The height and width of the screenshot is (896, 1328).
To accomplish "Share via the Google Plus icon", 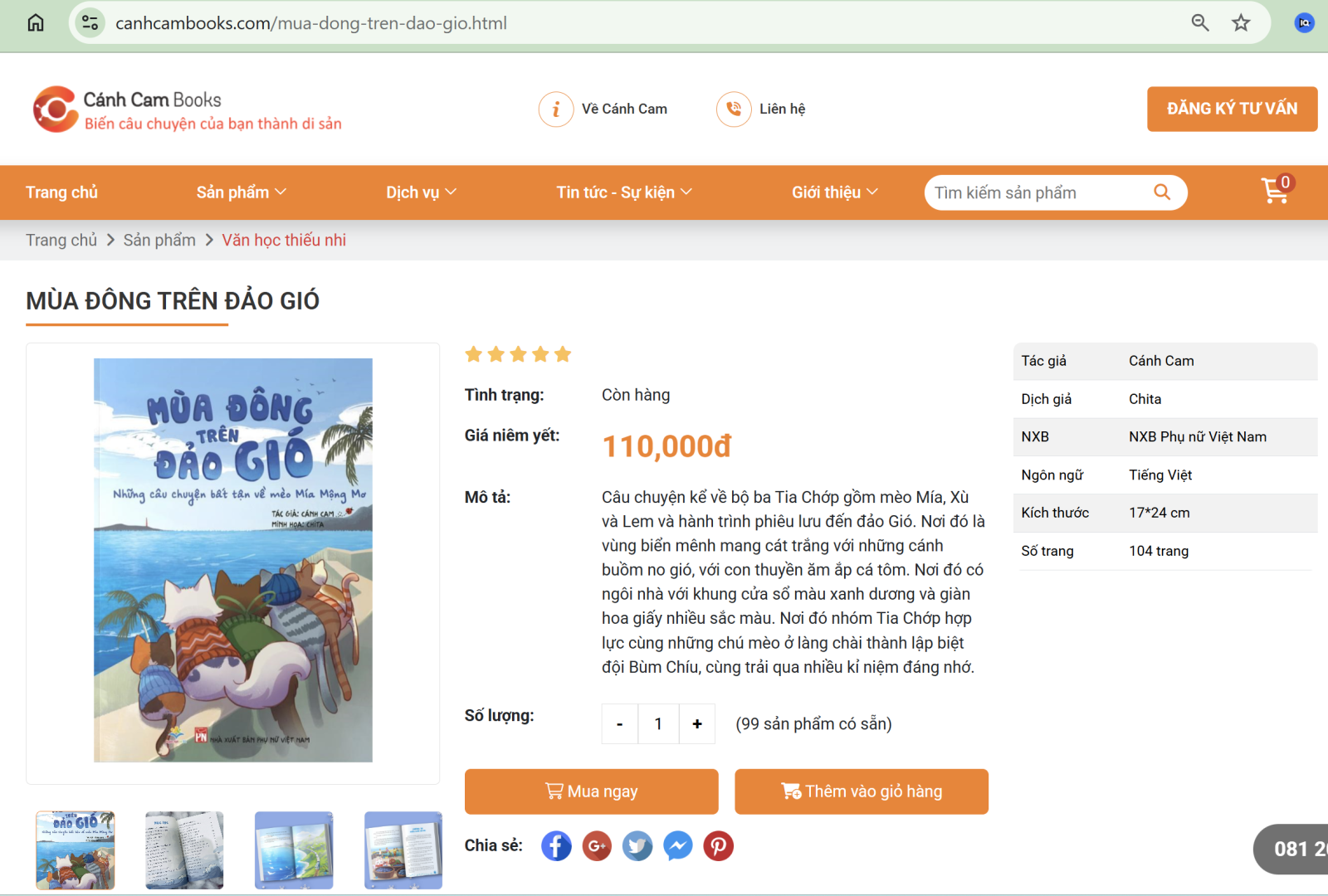I will (x=597, y=846).
